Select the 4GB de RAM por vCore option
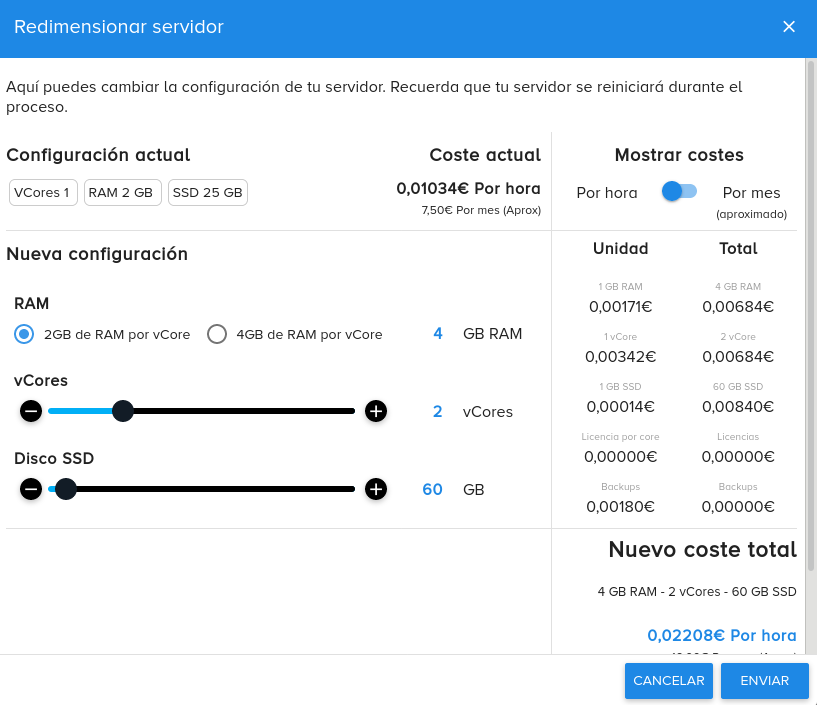Viewport: 817px width, 705px height. click(x=217, y=334)
